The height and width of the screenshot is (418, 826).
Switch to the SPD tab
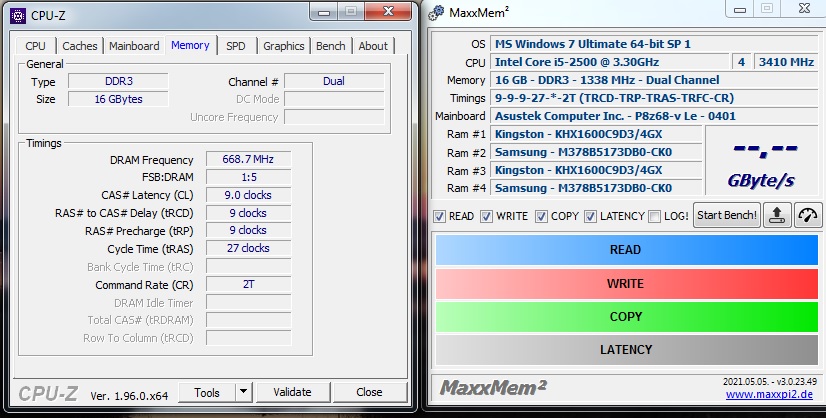(235, 46)
